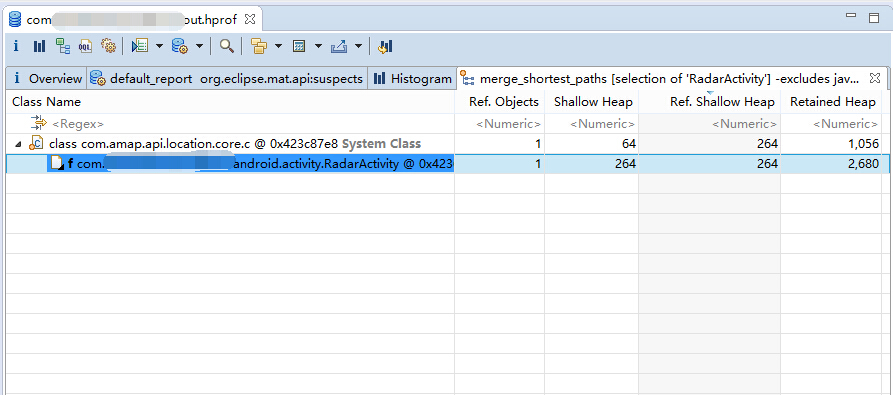Minimize the editor pane
The width and height of the screenshot is (893, 395).
tap(851, 16)
